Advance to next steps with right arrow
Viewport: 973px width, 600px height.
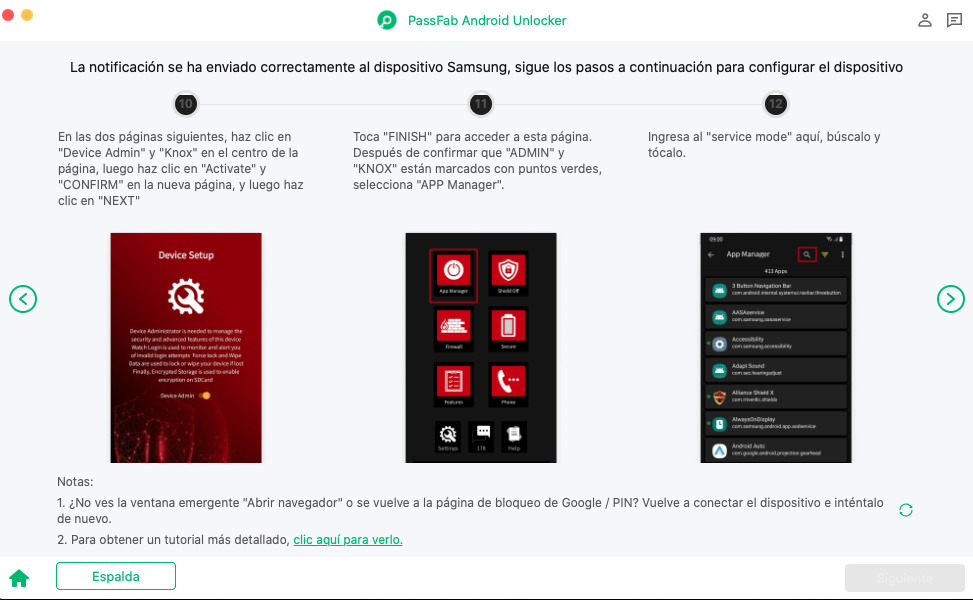click(950, 298)
